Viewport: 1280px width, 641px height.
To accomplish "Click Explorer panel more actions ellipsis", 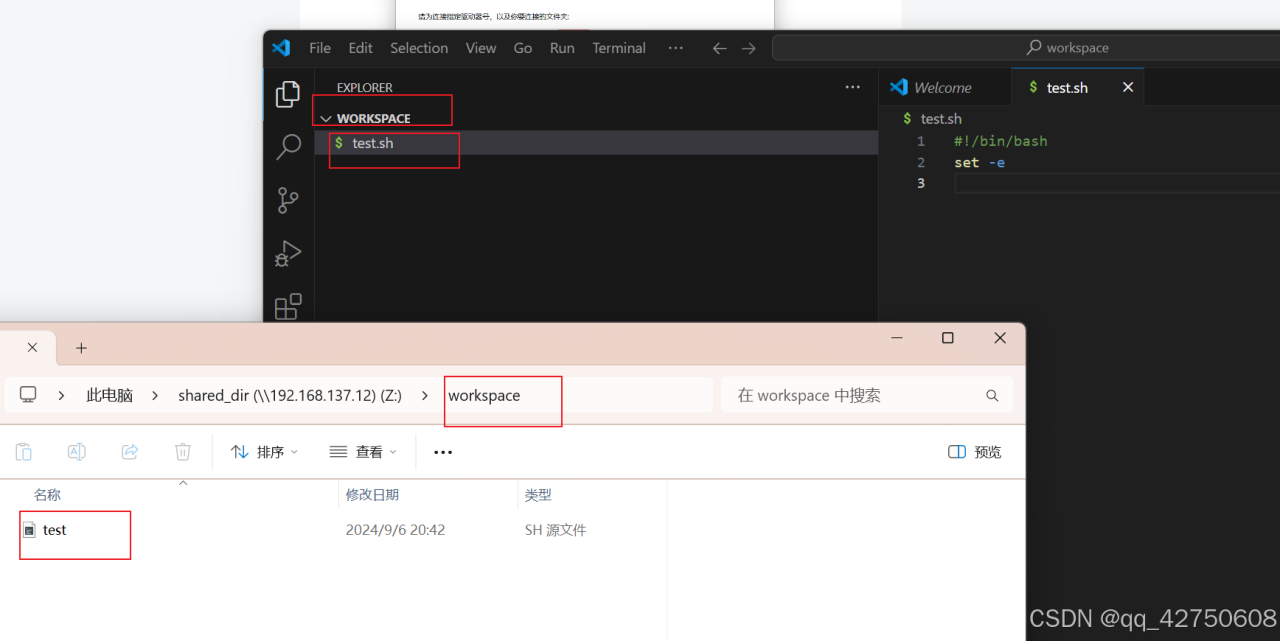I will point(852,88).
